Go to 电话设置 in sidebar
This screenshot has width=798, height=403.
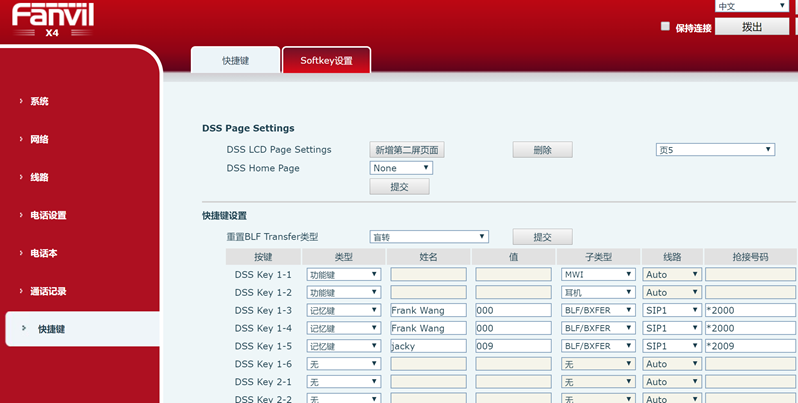point(48,215)
